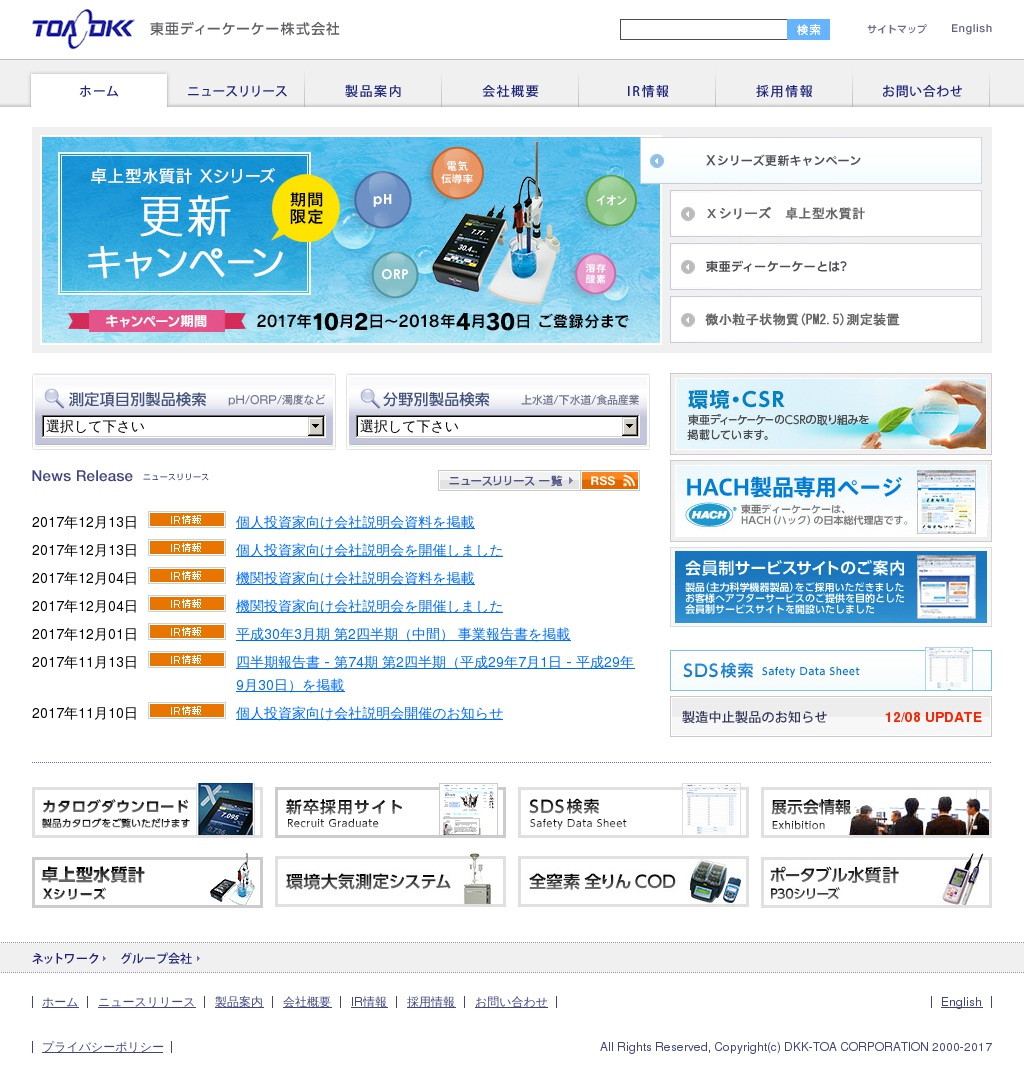1024x1067 pixels.
Task: Open the カタログダウンロード tile
Action: pos(147,812)
